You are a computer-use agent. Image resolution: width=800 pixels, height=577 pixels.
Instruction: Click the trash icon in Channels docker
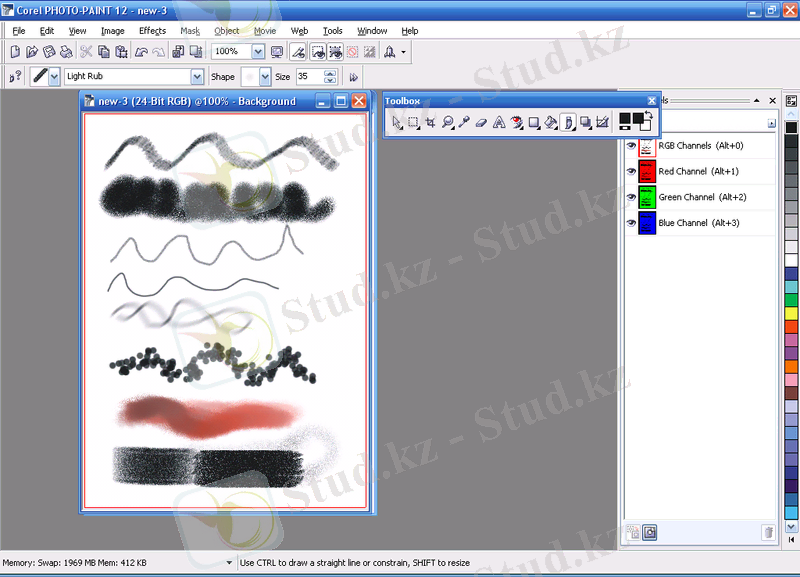(767, 533)
